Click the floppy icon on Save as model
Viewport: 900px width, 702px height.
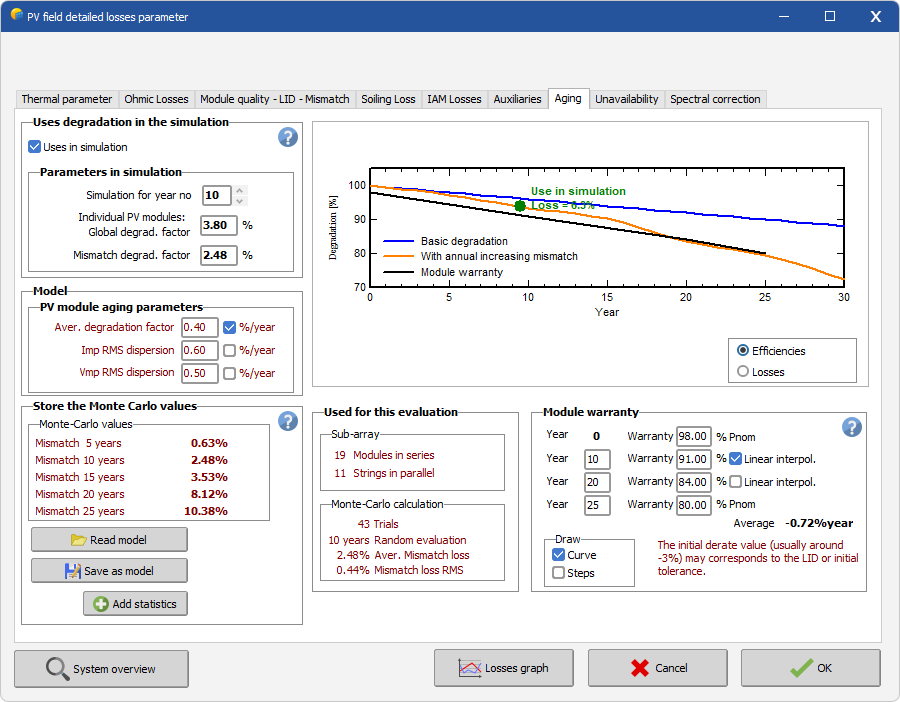click(73, 571)
